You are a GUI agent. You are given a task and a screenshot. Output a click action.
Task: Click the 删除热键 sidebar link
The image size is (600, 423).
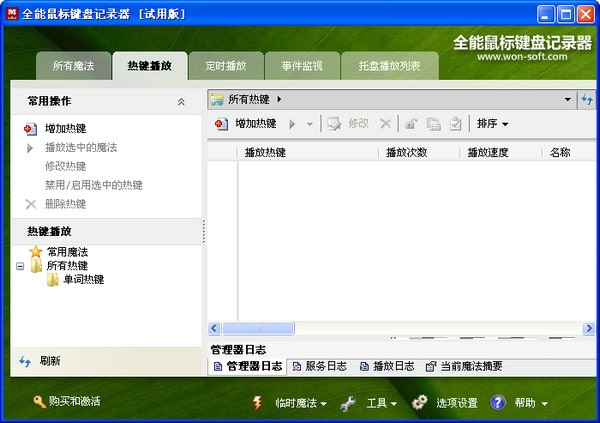click(65, 204)
